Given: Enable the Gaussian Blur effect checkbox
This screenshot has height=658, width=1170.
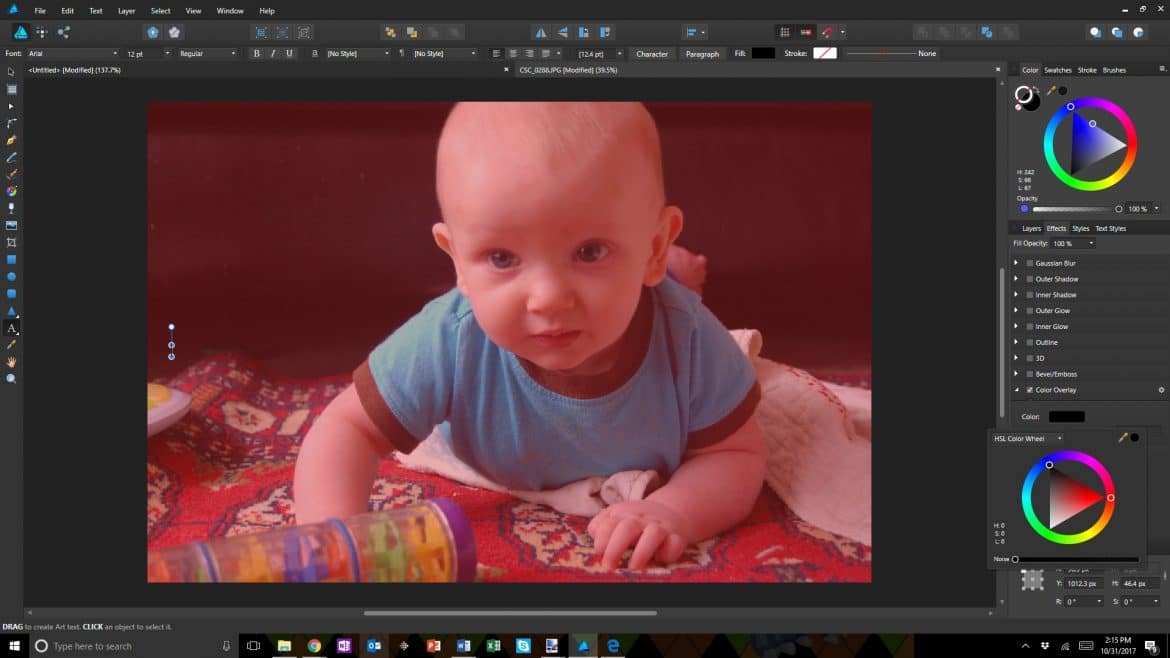Looking at the screenshot, I should pyautogui.click(x=1029, y=263).
